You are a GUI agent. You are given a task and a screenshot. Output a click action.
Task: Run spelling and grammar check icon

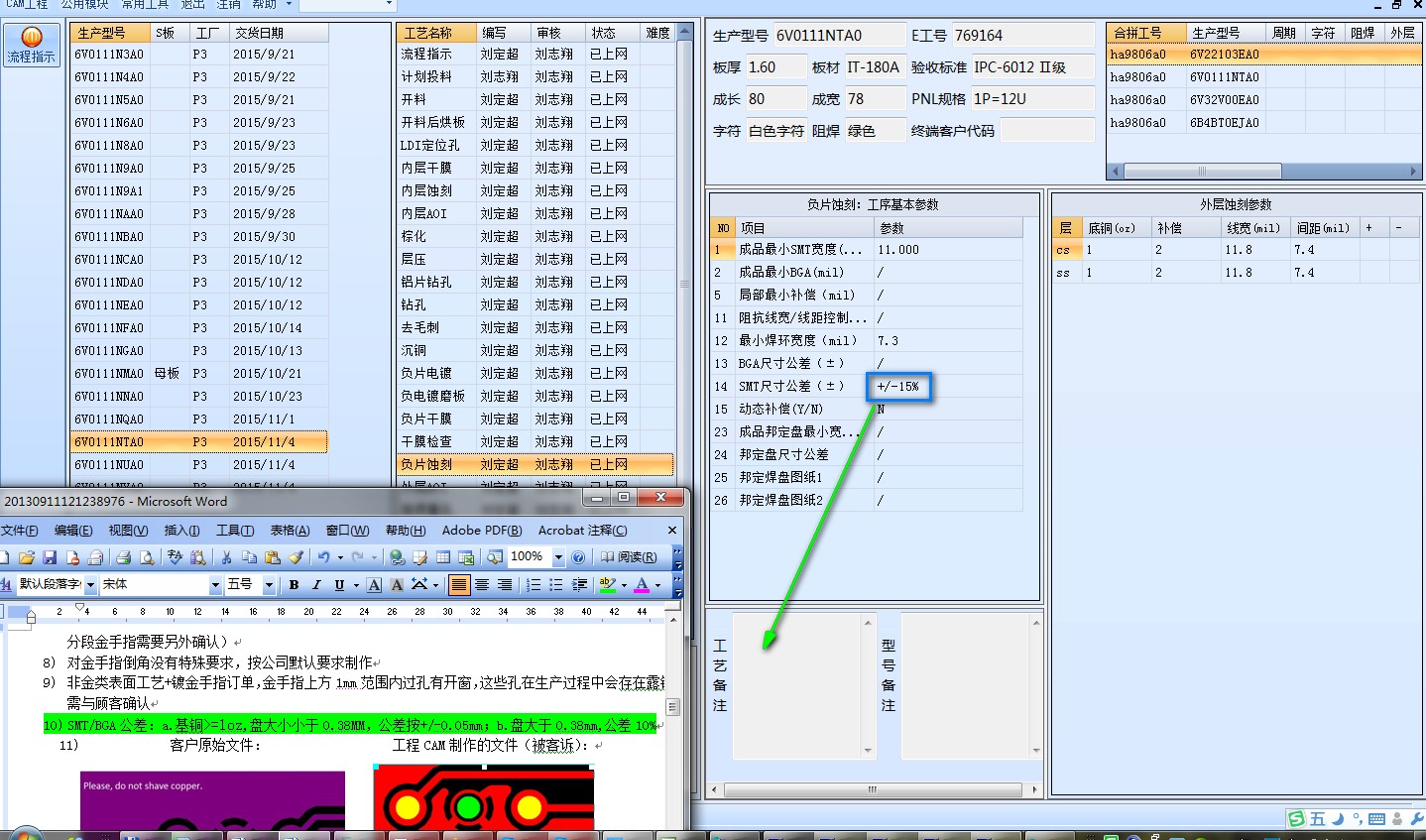pos(176,557)
